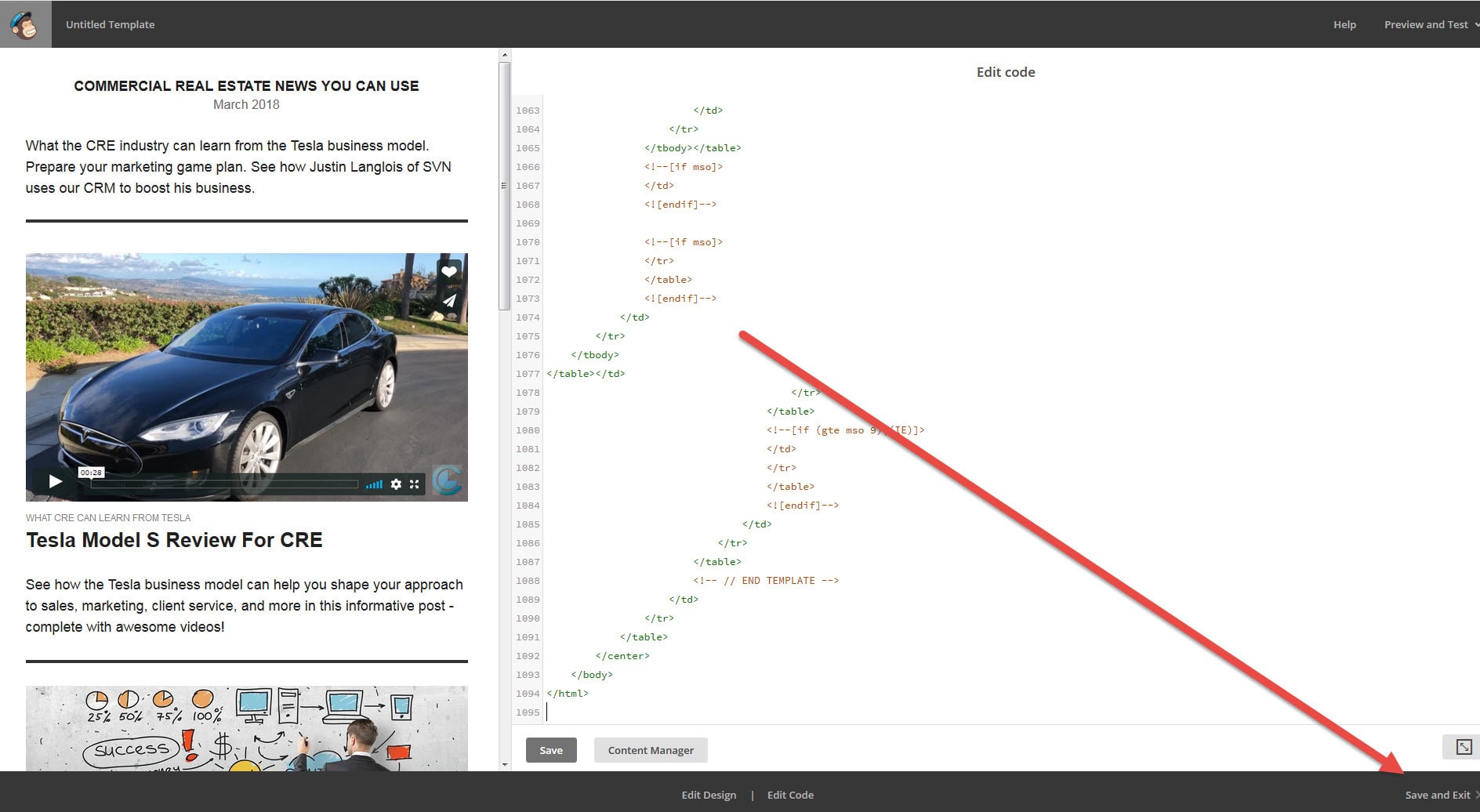
Task: Open video settings gear icon
Action: pyautogui.click(x=396, y=484)
